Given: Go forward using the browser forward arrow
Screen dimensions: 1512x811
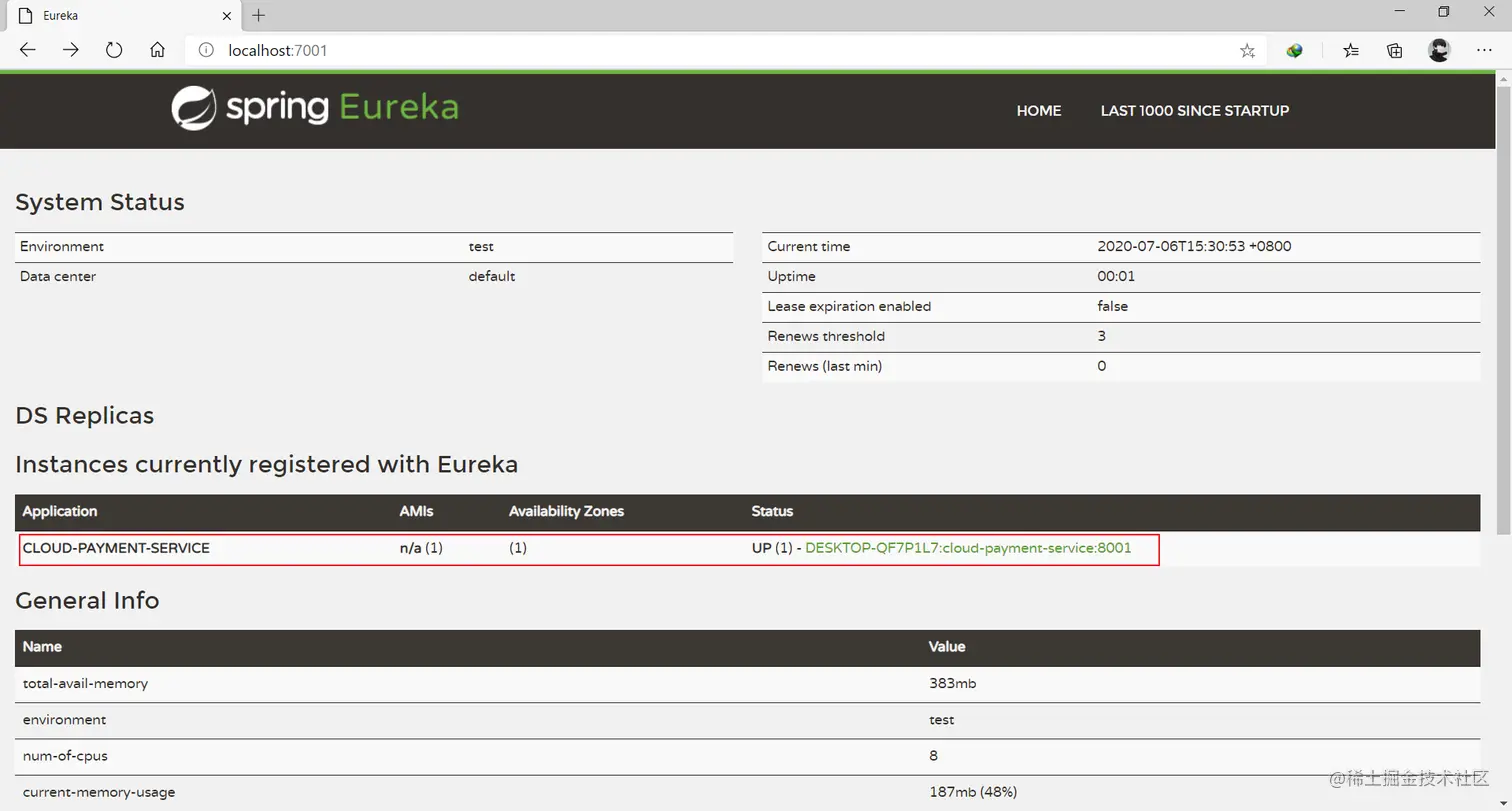Looking at the screenshot, I should point(70,50).
